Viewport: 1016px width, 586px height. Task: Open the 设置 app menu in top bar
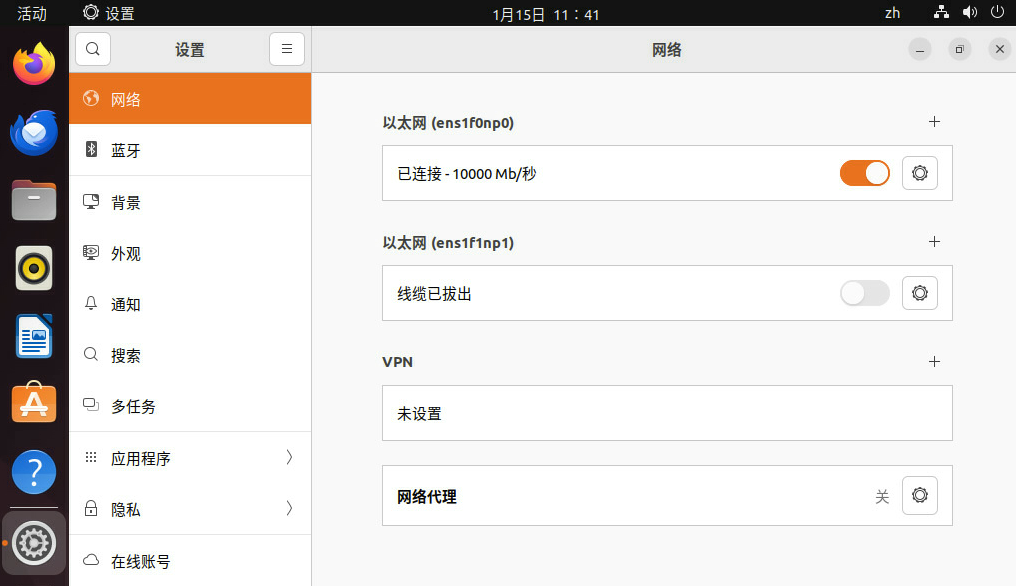[109, 13]
